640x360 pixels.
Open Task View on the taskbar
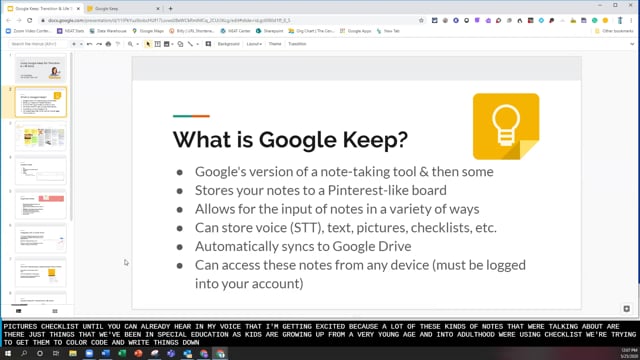pyautogui.click(x=56, y=353)
